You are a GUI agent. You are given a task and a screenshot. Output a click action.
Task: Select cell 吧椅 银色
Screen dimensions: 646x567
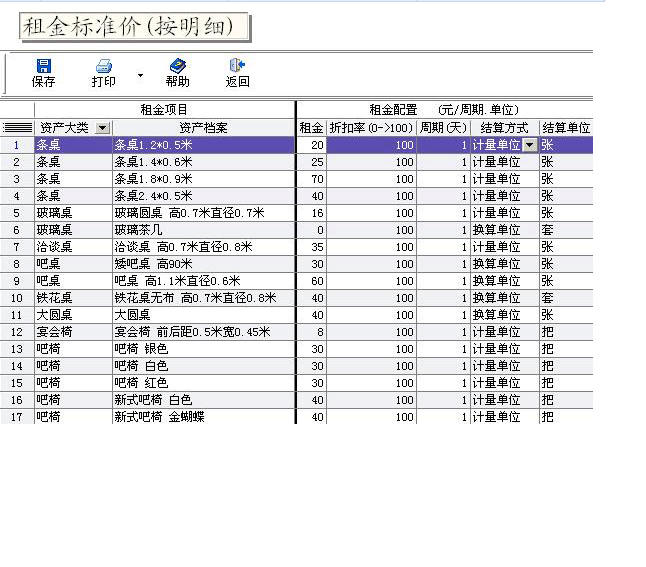(x=204, y=349)
